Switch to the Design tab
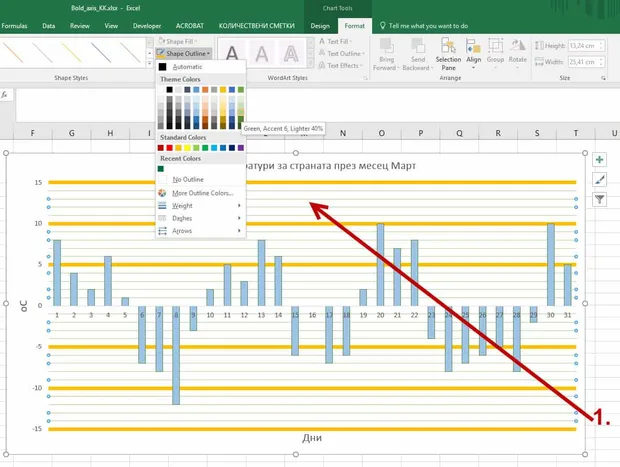Viewport: 620px width, 467px height. (x=320, y=26)
